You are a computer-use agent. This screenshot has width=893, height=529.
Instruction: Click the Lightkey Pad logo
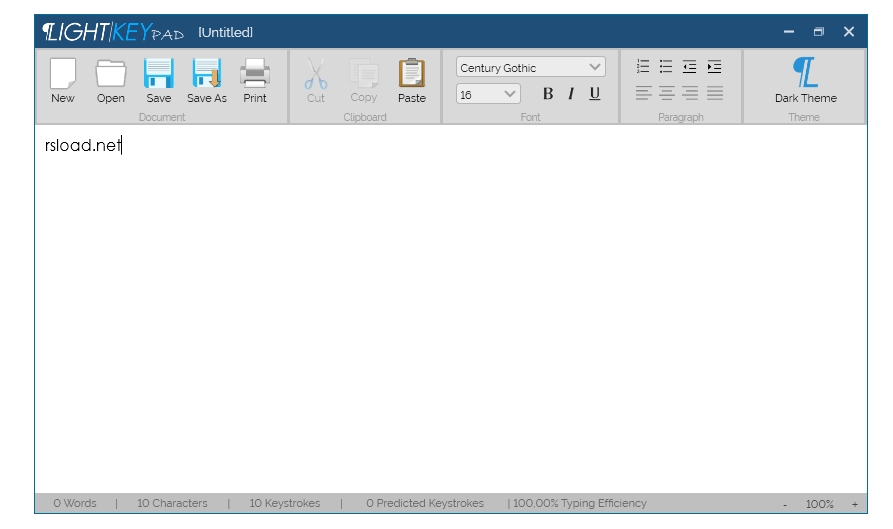tap(113, 32)
